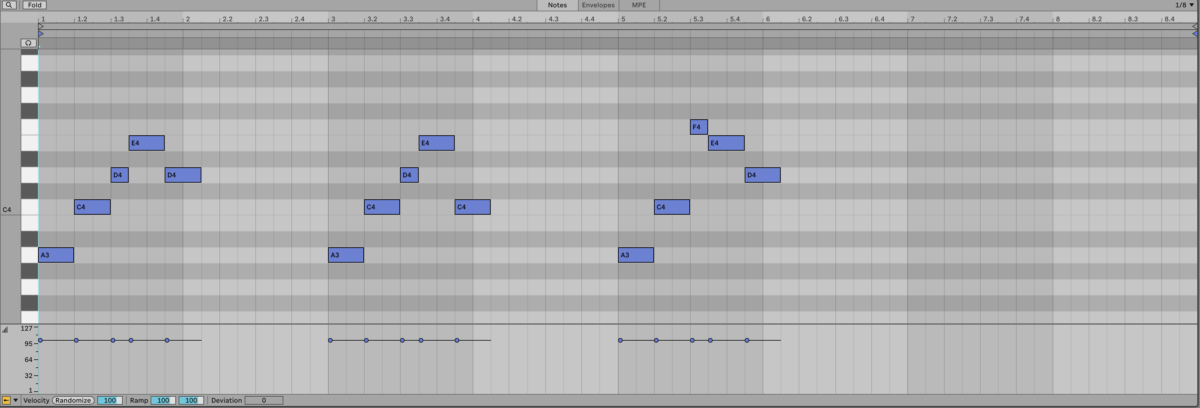Open the MPE tab
This screenshot has width=1200, height=408.
coord(639,5)
